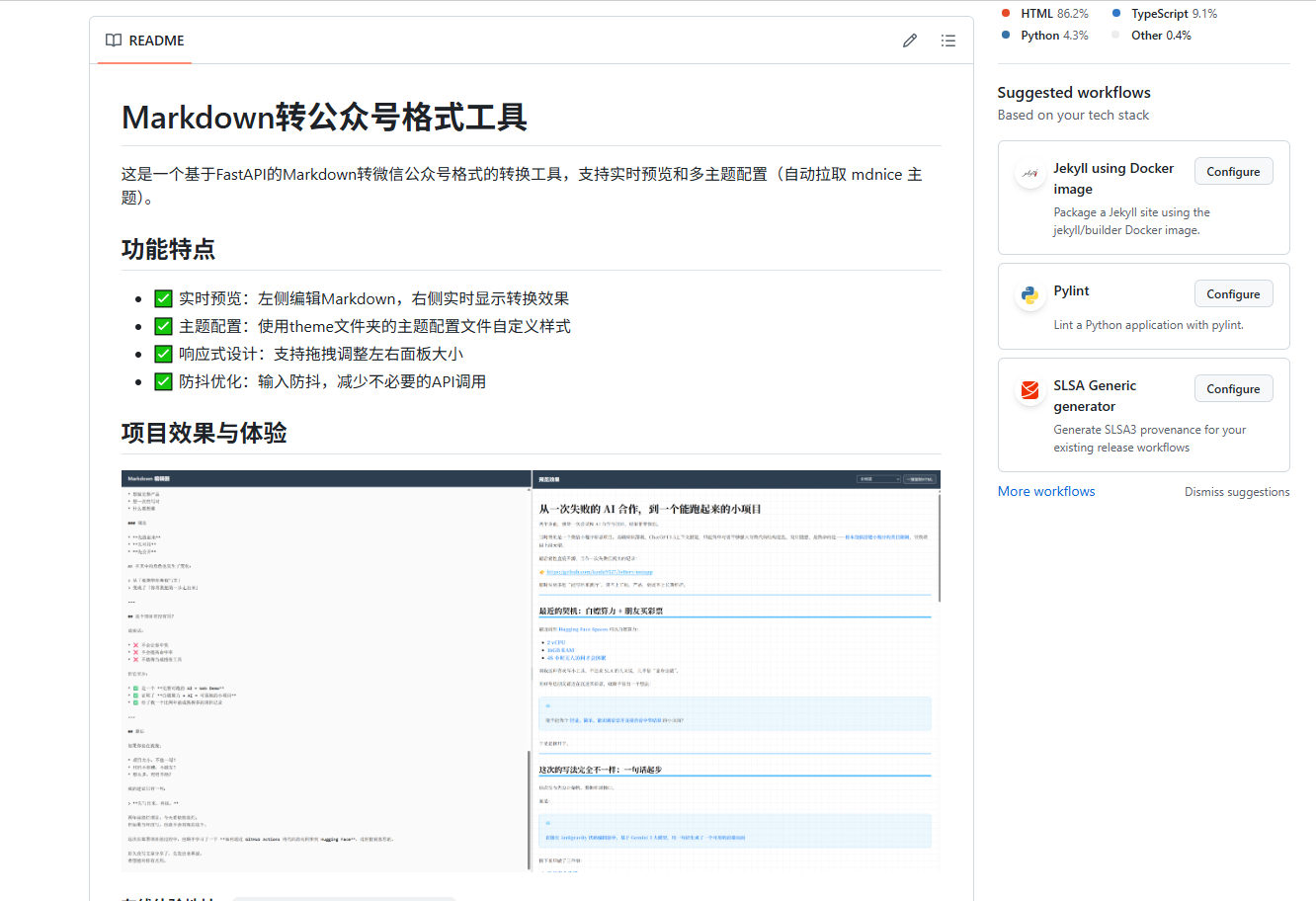Open the Markdown editor preview screenshot

coord(531,671)
